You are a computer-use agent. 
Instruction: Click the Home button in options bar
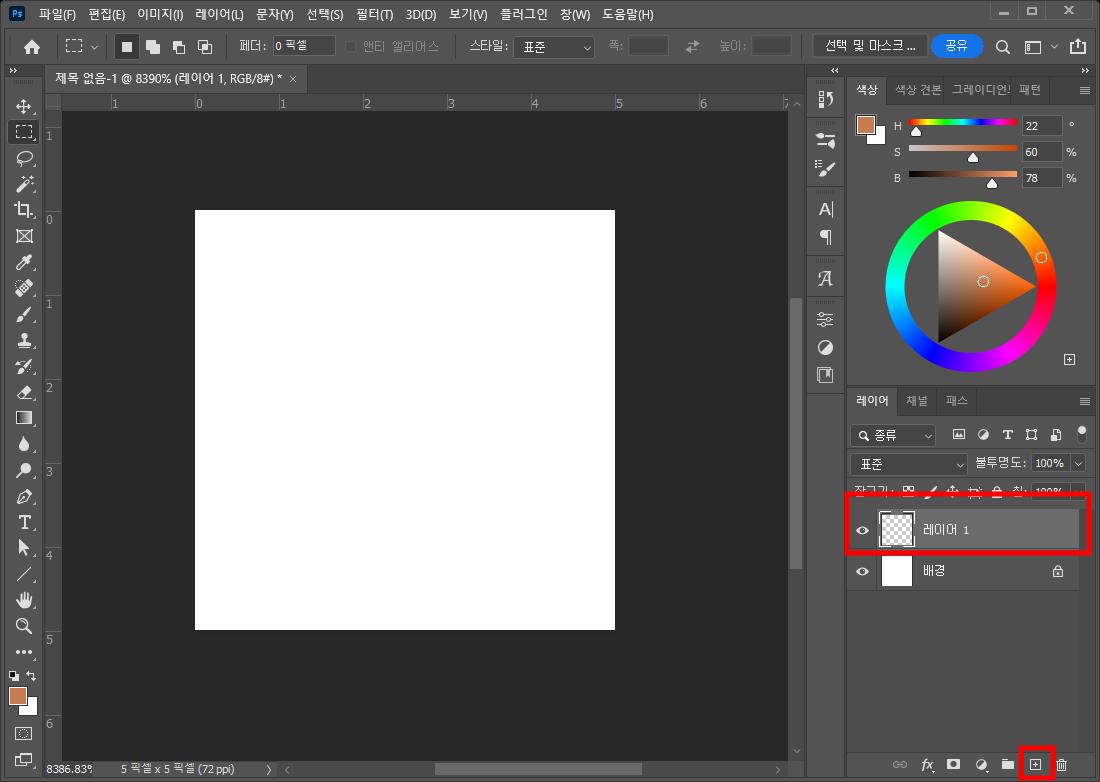(32, 47)
